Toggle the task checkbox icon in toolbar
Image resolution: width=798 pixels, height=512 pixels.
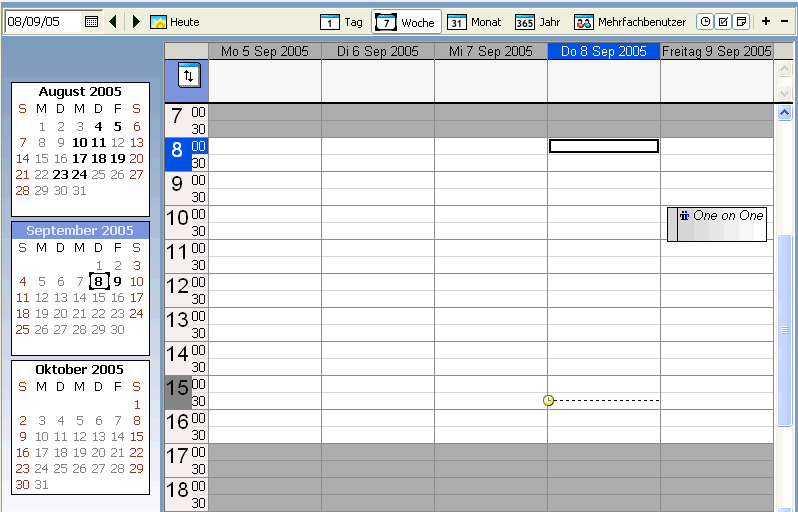pos(723,22)
